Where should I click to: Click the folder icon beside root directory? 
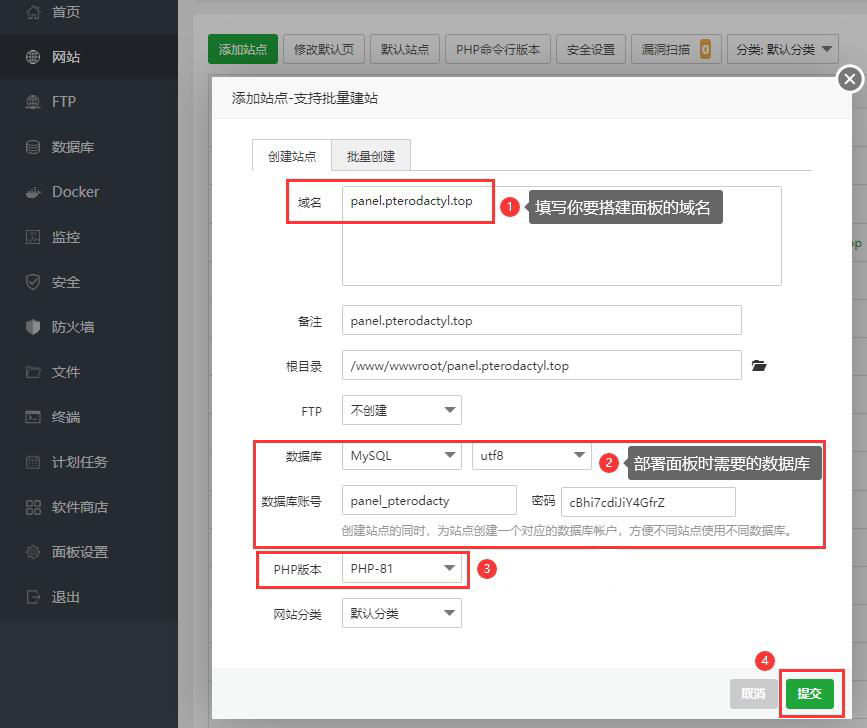759,366
